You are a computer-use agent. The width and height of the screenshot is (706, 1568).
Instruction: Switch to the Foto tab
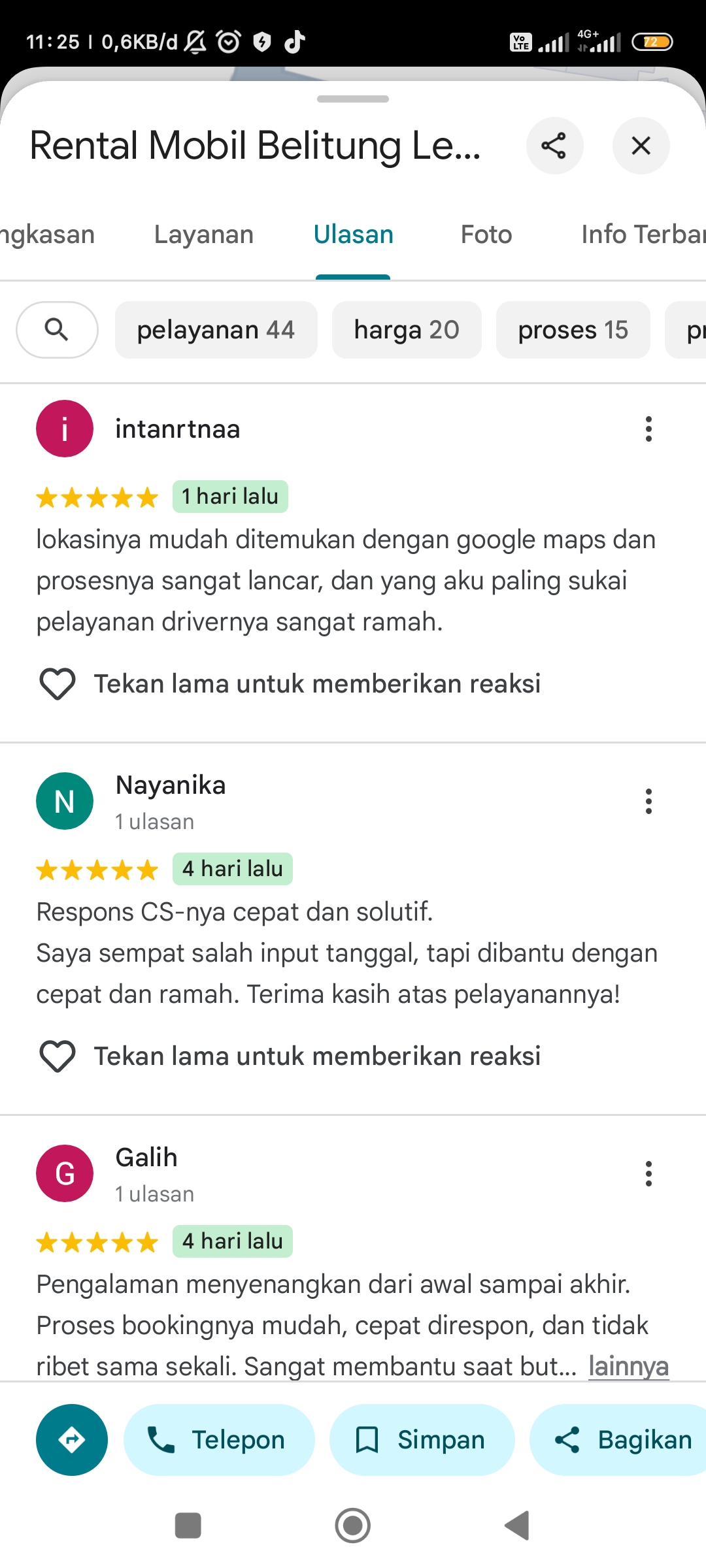pos(486,235)
